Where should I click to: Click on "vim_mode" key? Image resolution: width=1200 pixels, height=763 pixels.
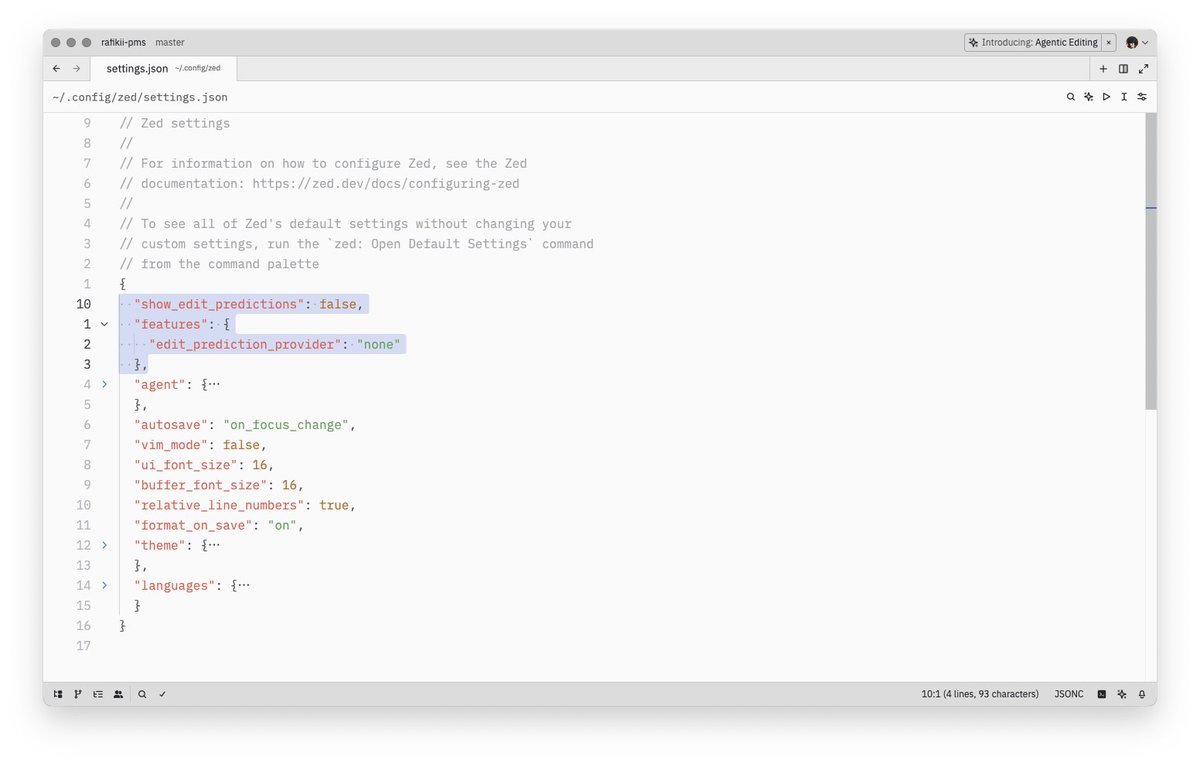click(171, 445)
